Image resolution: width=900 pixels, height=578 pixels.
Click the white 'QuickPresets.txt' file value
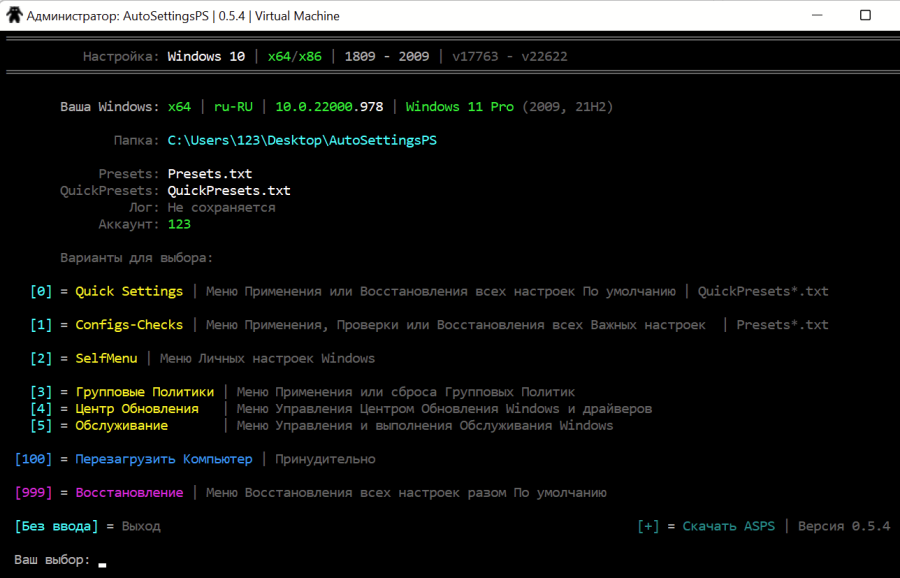point(229,191)
